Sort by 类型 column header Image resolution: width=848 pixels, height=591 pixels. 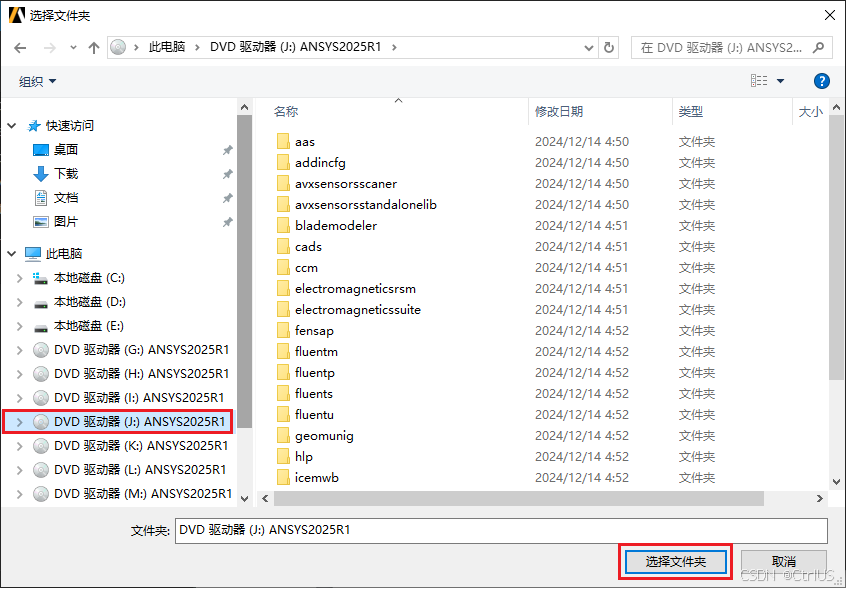point(691,112)
